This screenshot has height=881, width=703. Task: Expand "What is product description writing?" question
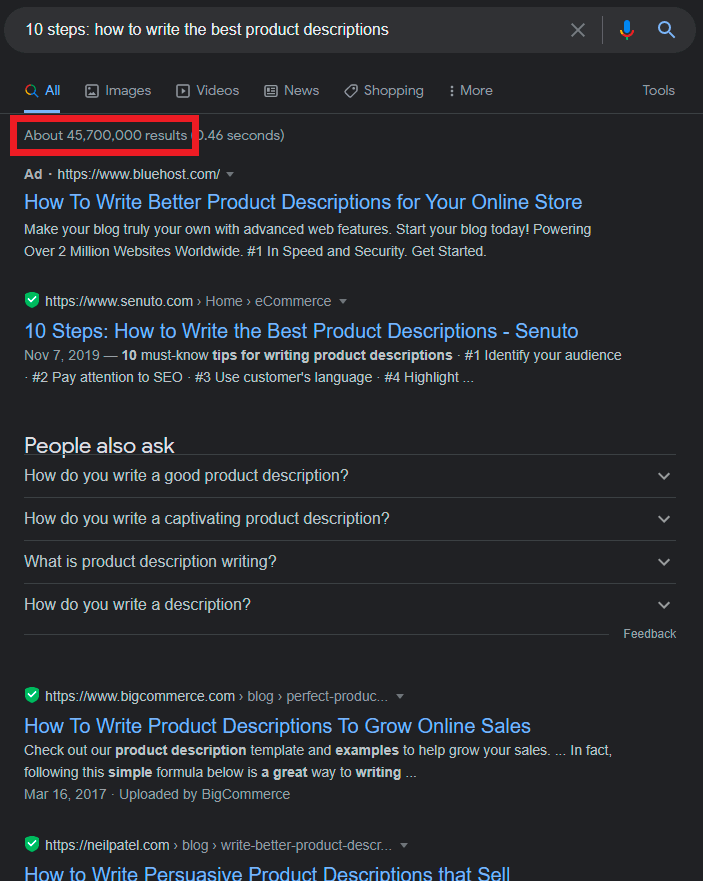[664, 562]
